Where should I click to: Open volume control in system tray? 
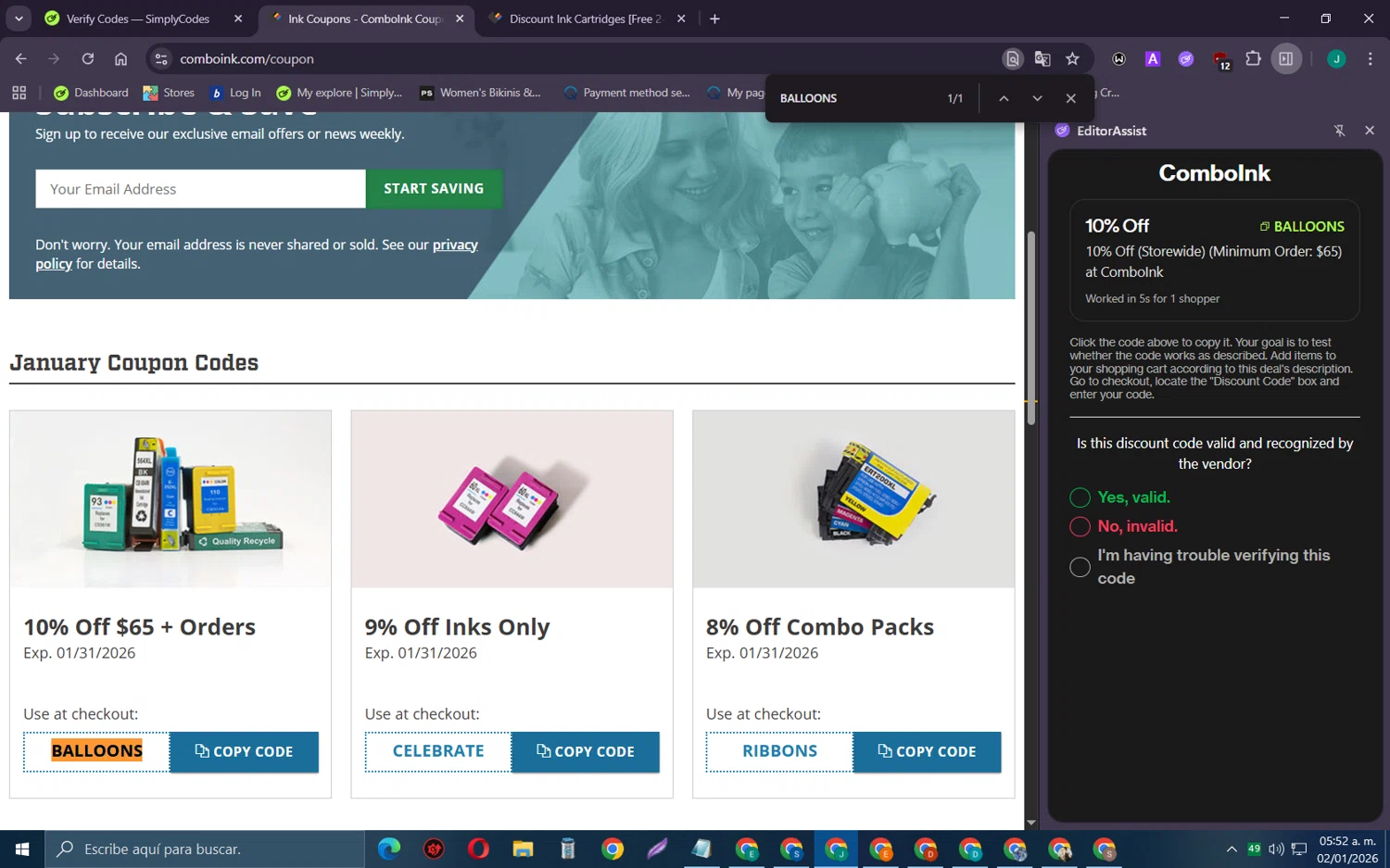1276,849
